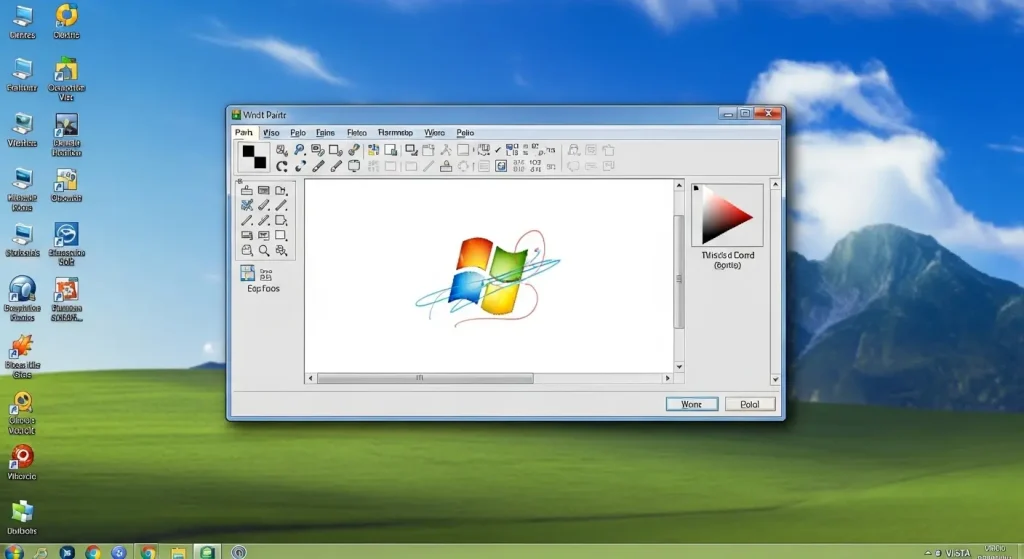The width and height of the screenshot is (1024, 559).
Task: Click the icon above the Eop Foos label
Action: click(248, 273)
